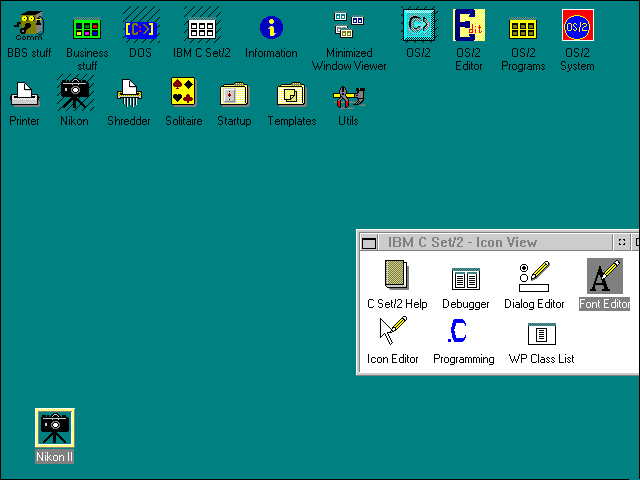The height and width of the screenshot is (480, 640).
Task: Open the Startup folder icon
Action: click(234, 95)
